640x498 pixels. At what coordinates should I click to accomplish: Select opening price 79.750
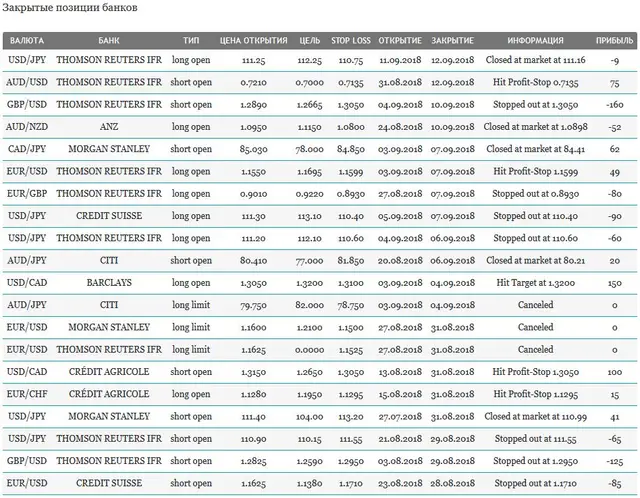[x=253, y=305]
